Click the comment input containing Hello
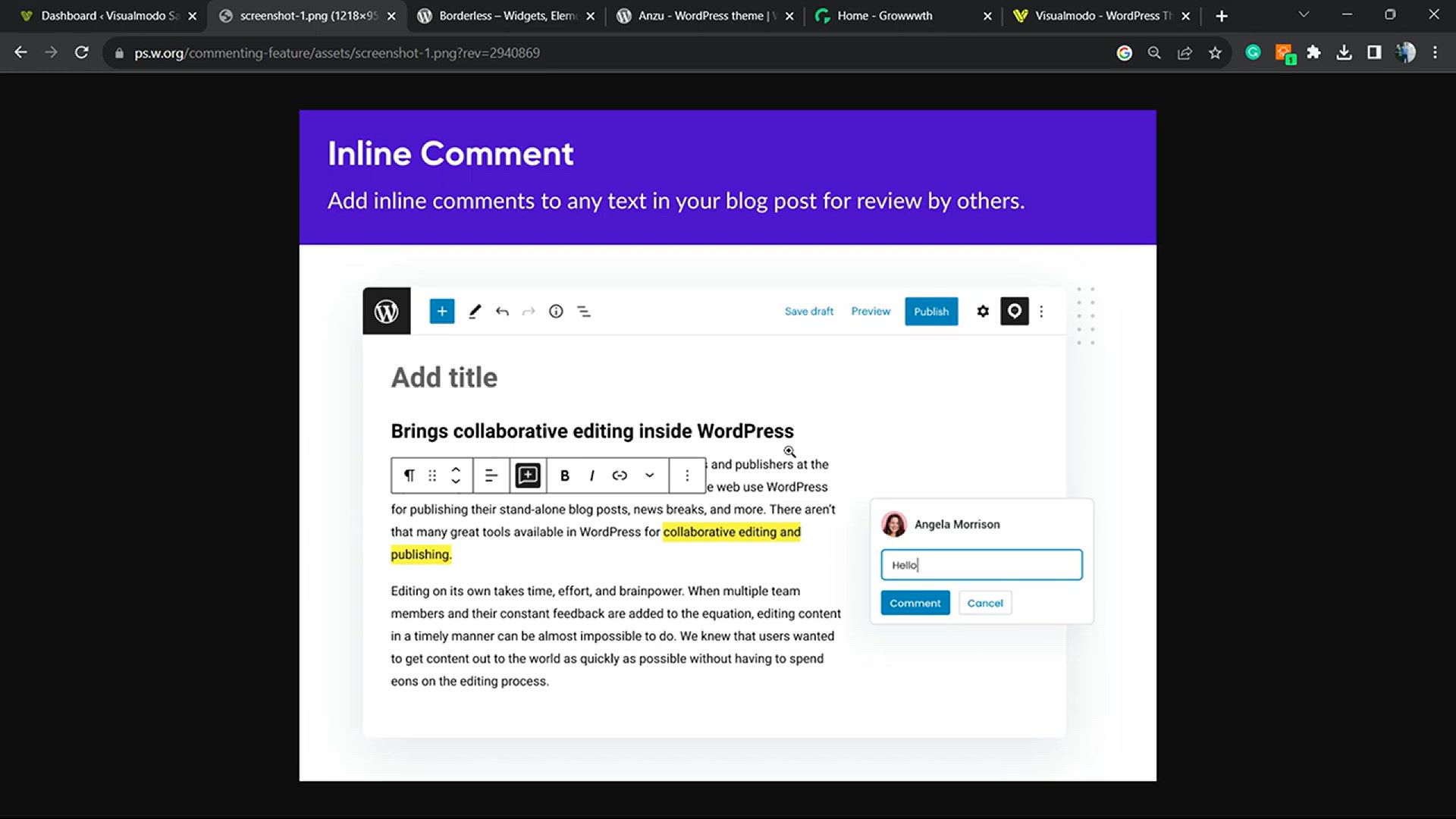 981,565
